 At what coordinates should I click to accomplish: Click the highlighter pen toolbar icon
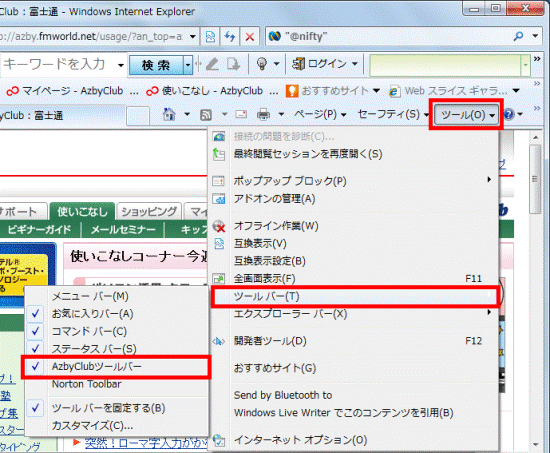[x=213, y=64]
